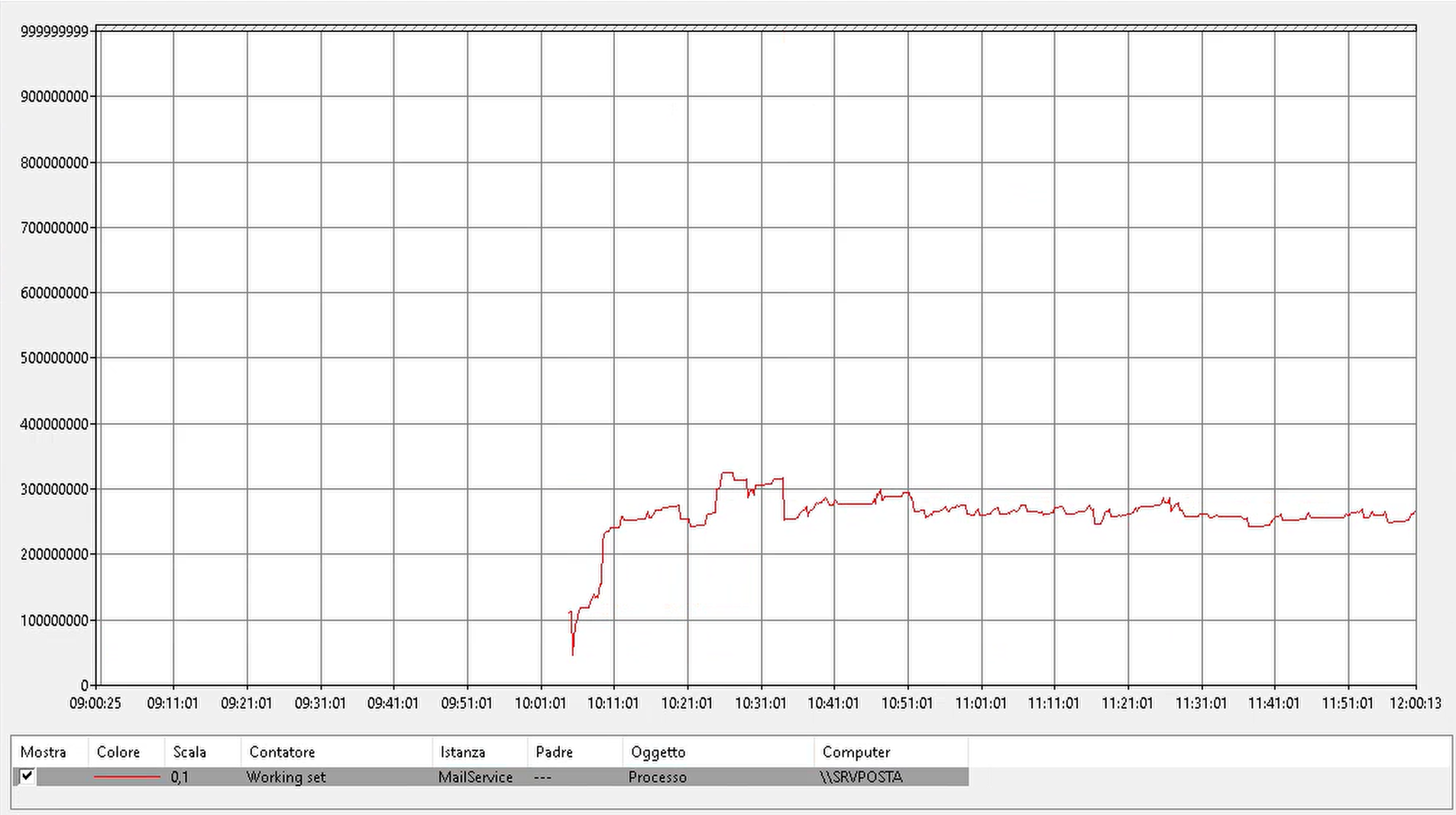Click the 10:31:01 time axis label
The width and height of the screenshot is (1456, 815).
click(x=760, y=703)
